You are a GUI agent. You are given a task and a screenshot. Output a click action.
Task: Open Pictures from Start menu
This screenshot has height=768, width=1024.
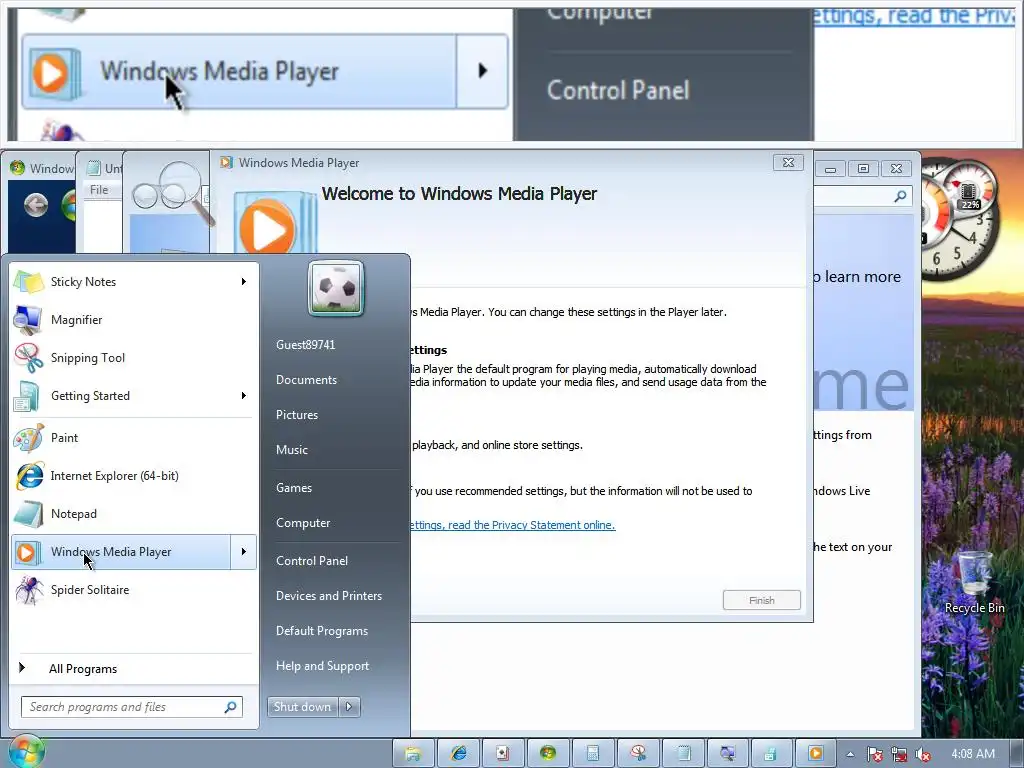click(296, 415)
